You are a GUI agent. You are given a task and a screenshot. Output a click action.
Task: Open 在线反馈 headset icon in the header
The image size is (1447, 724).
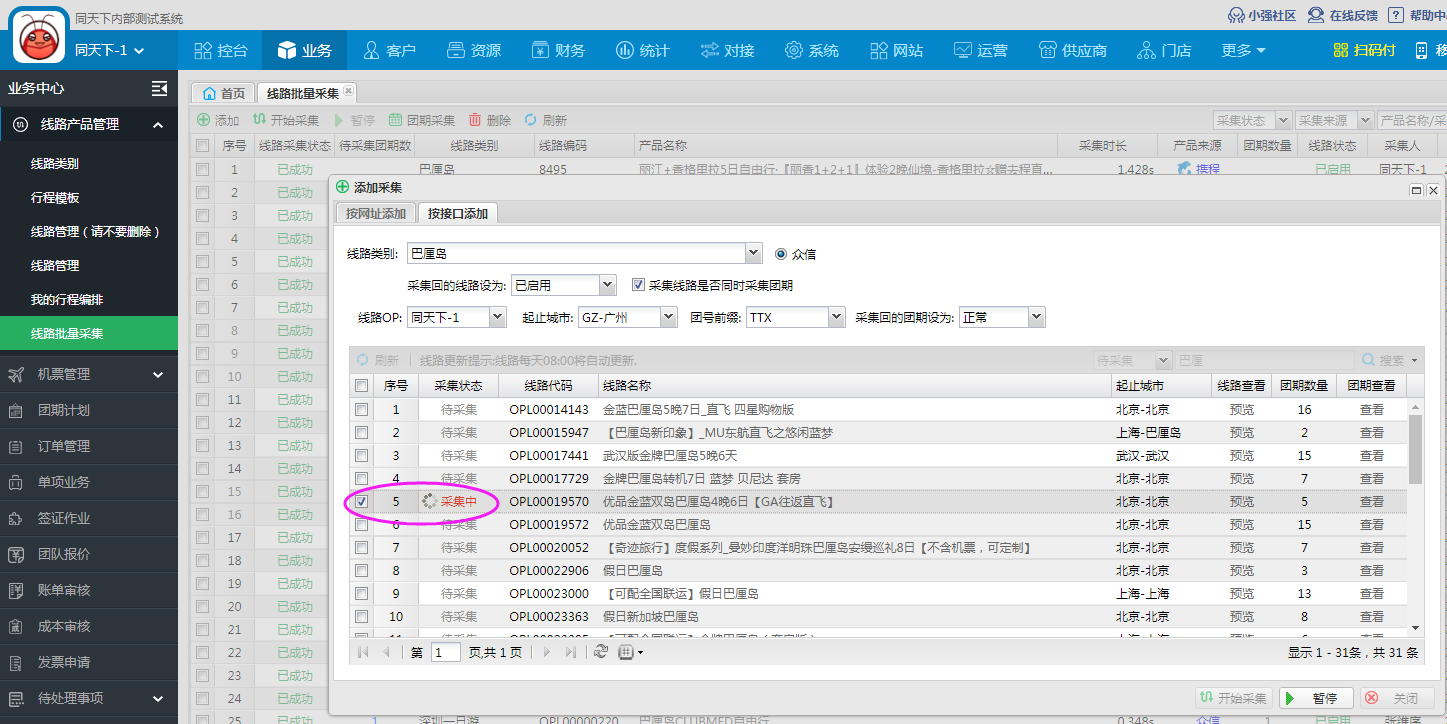coord(1314,15)
